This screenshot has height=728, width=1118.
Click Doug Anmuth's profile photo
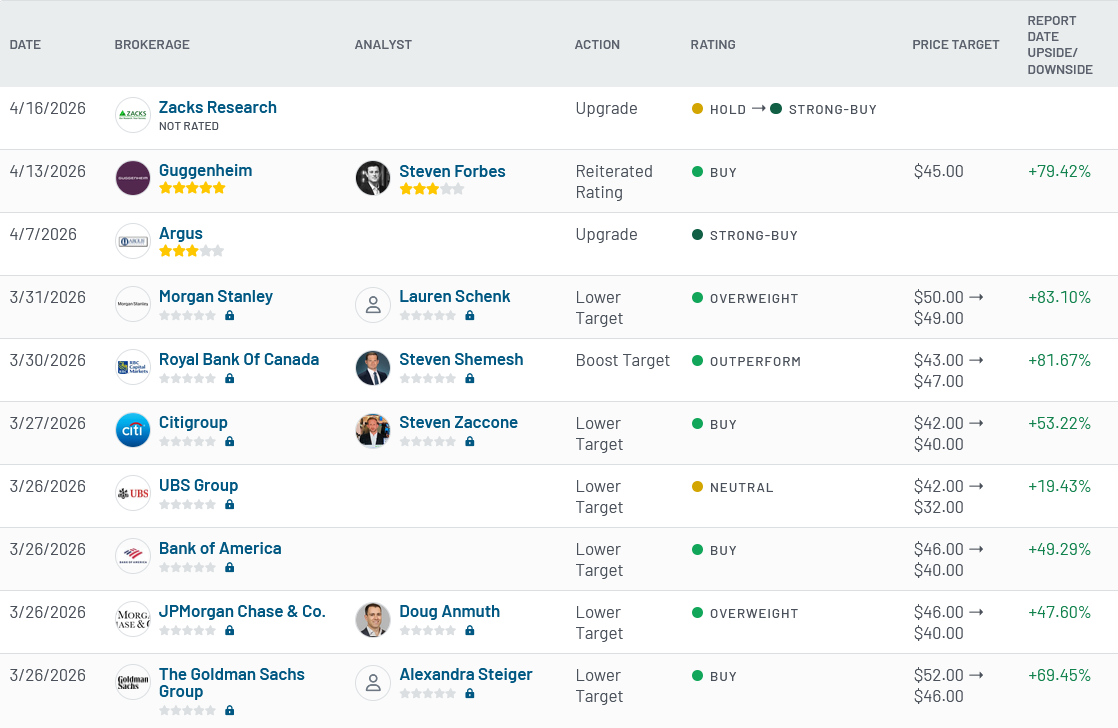[373, 620]
